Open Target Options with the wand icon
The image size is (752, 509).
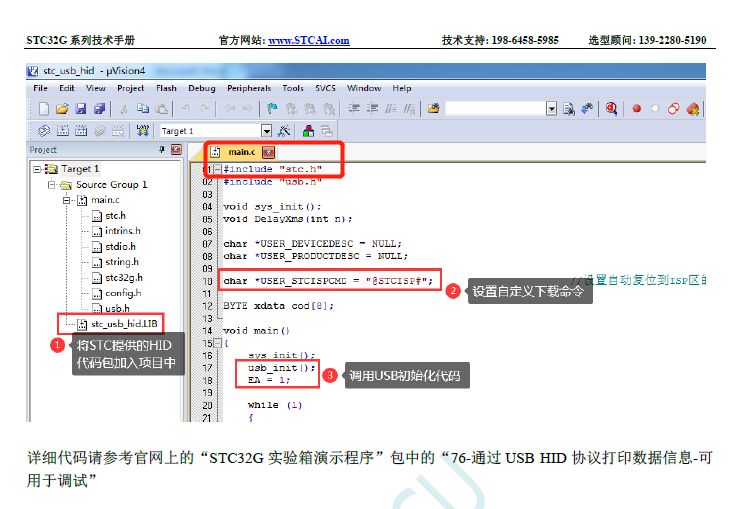tap(284, 130)
